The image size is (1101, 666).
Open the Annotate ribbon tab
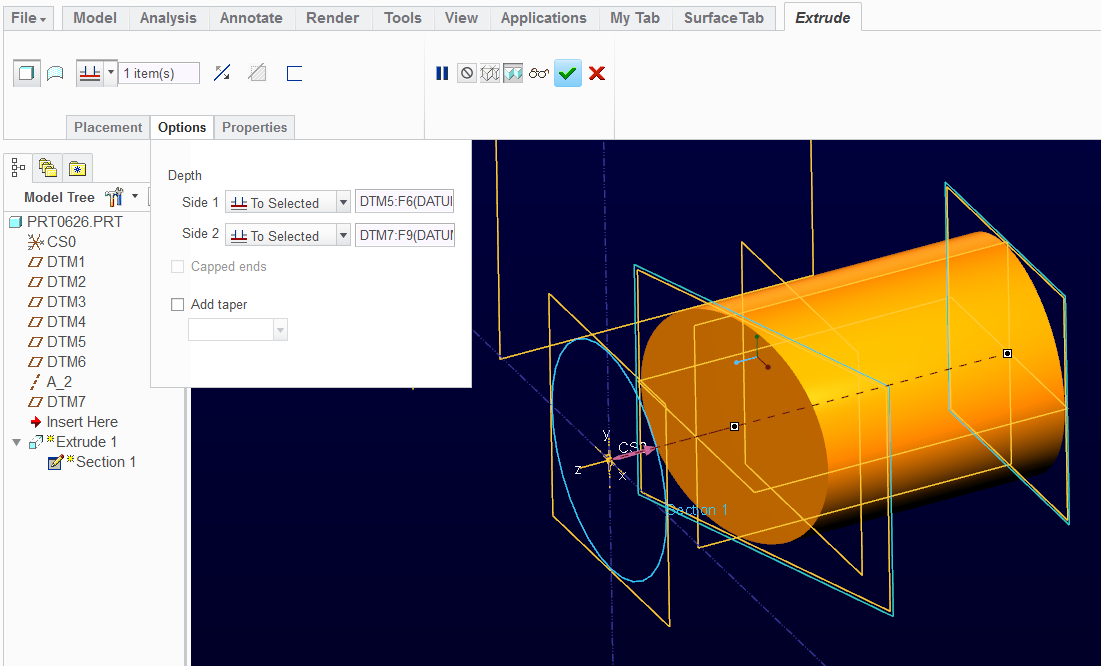point(250,17)
